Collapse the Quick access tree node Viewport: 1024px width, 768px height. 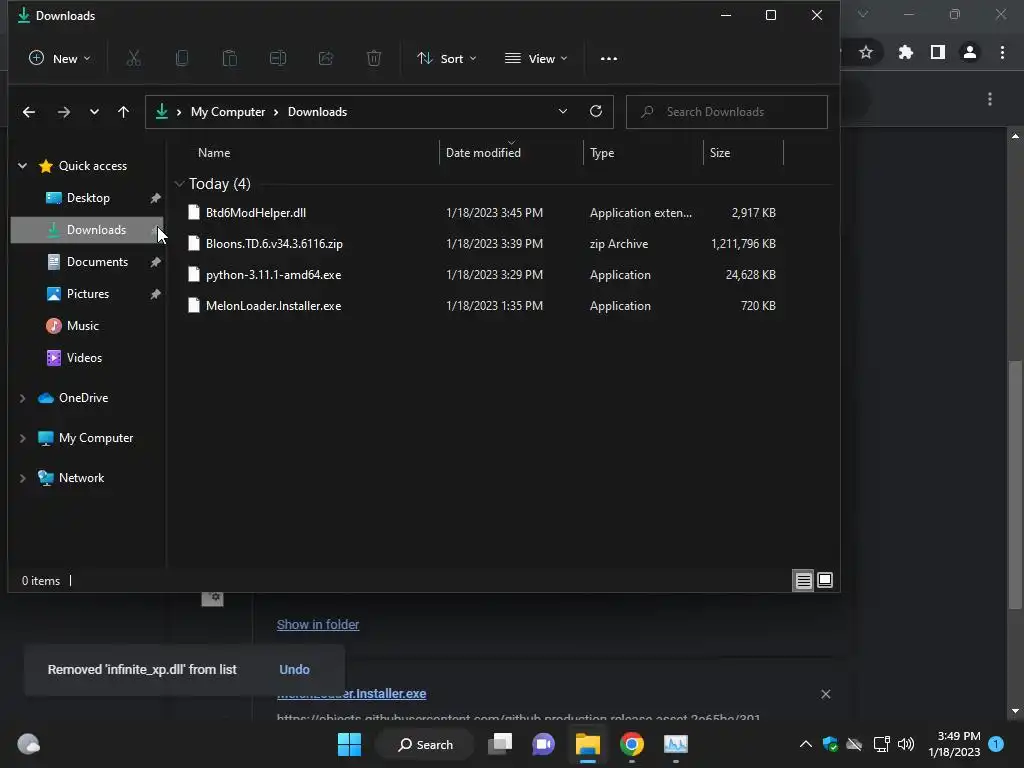click(x=23, y=166)
